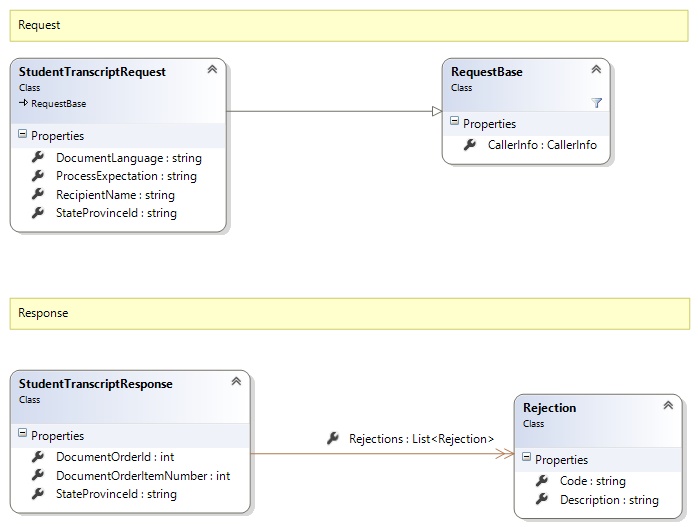Image resolution: width=698 pixels, height=527 pixels.
Task: Collapse Properties section in StudentTranscriptRequest
Action: click(22, 135)
